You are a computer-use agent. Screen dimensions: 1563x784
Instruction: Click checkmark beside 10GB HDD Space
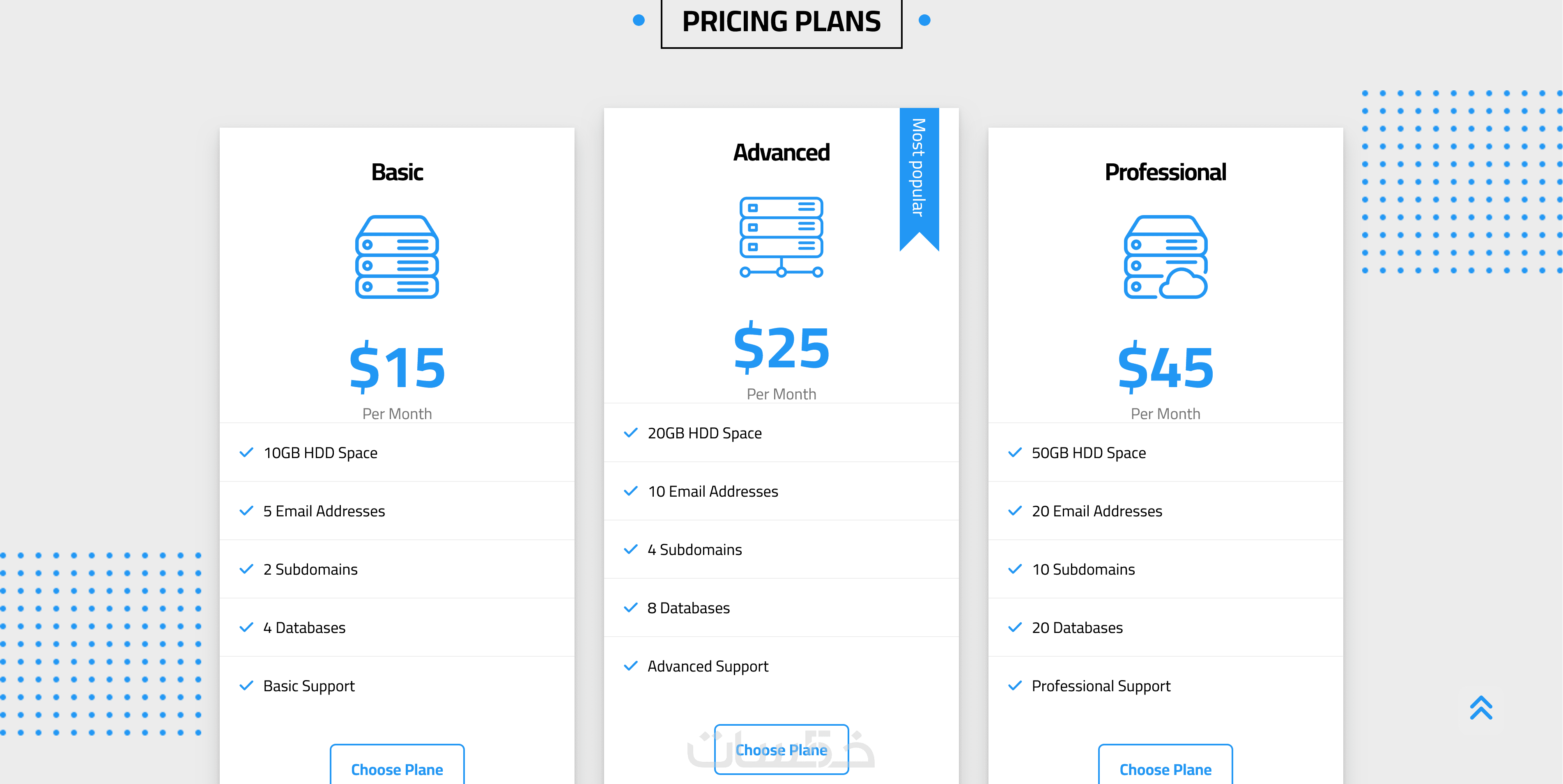(x=246, y=453)
